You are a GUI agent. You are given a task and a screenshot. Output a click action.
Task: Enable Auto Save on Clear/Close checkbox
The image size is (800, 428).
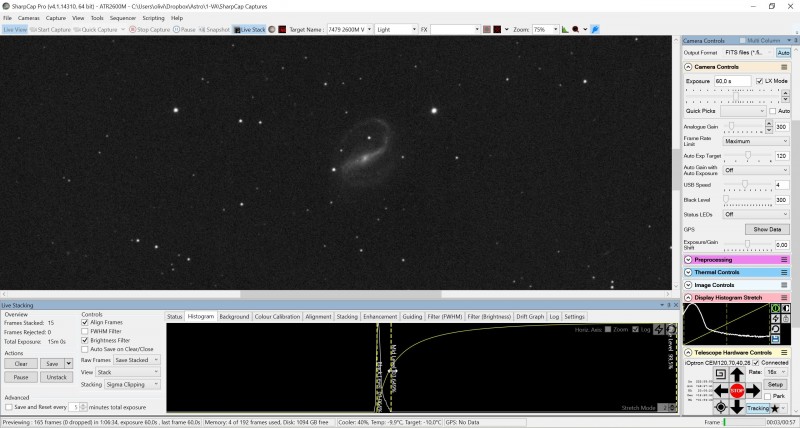point(85,349)
